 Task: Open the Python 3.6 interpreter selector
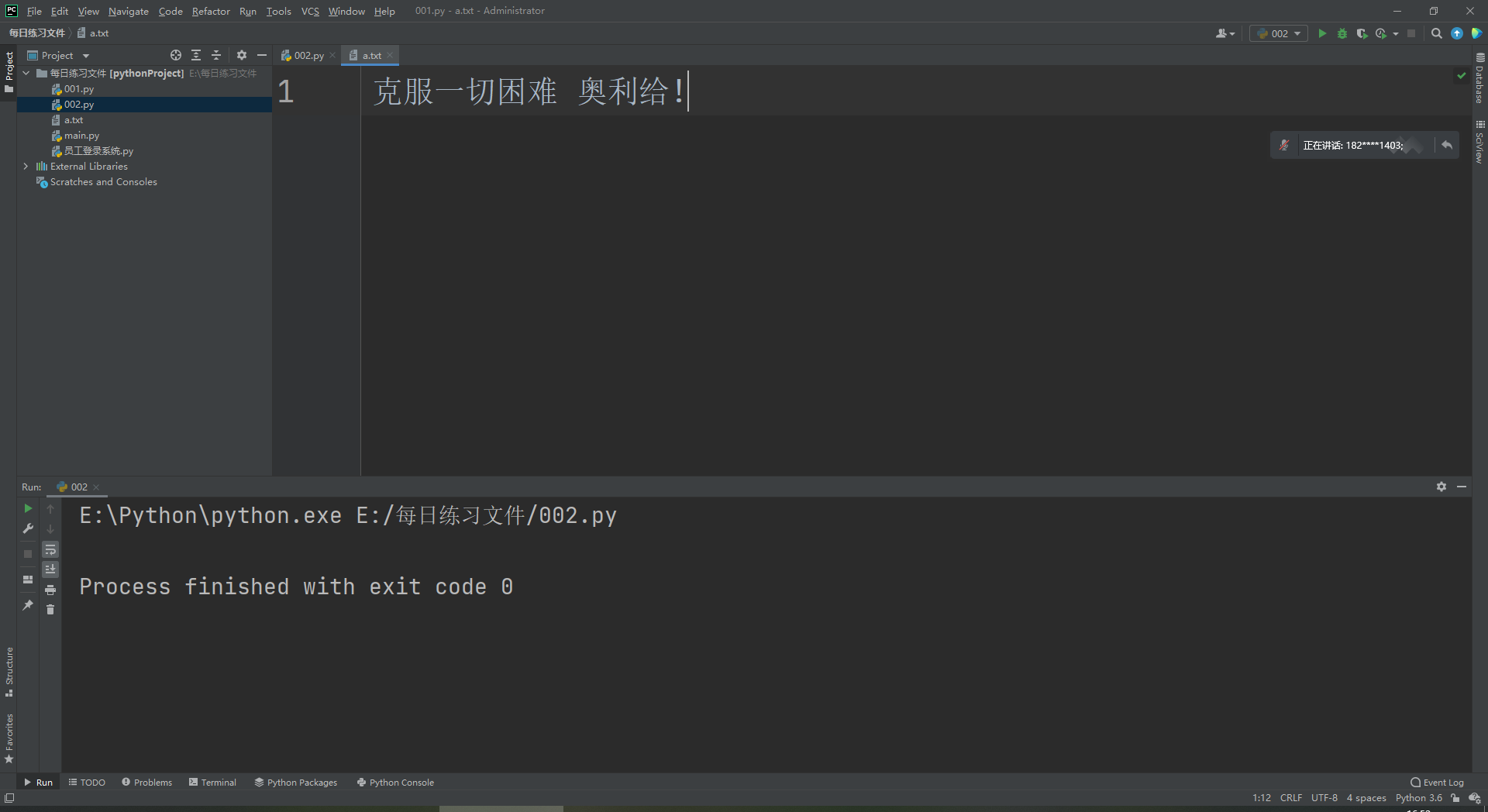click(x=1419, y=798)
